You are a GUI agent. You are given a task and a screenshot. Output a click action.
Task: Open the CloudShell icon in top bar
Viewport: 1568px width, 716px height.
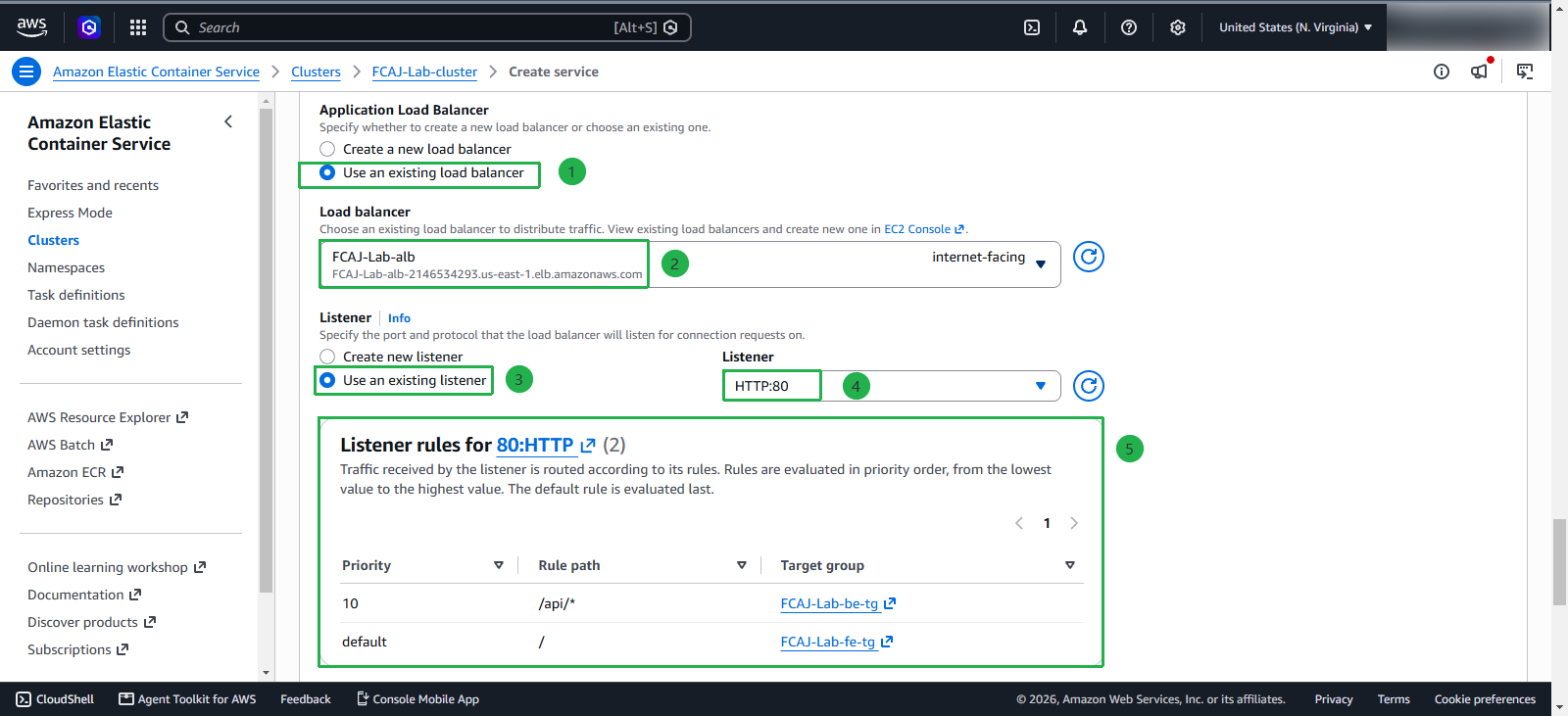pos(1032,27)
